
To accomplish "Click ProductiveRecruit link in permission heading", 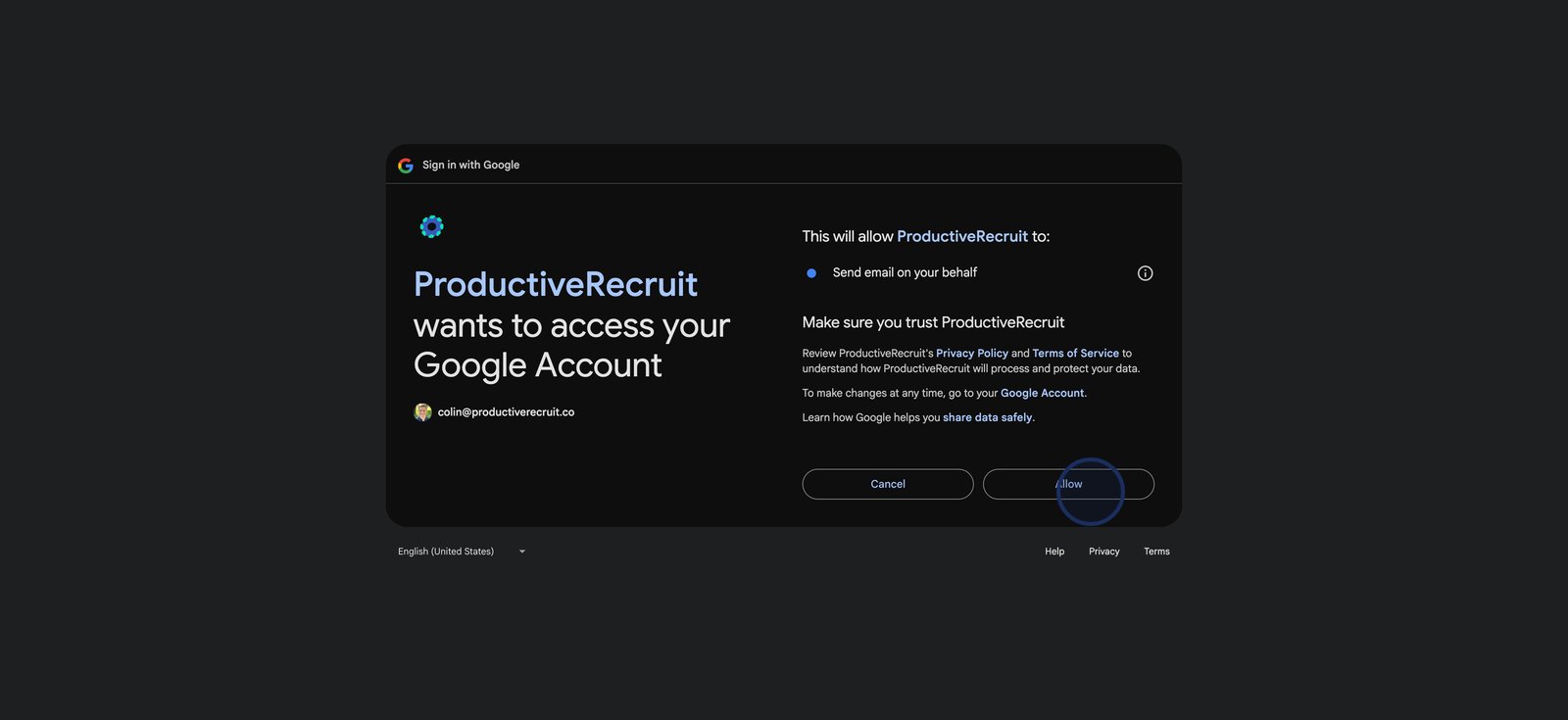I will (962, 236).
